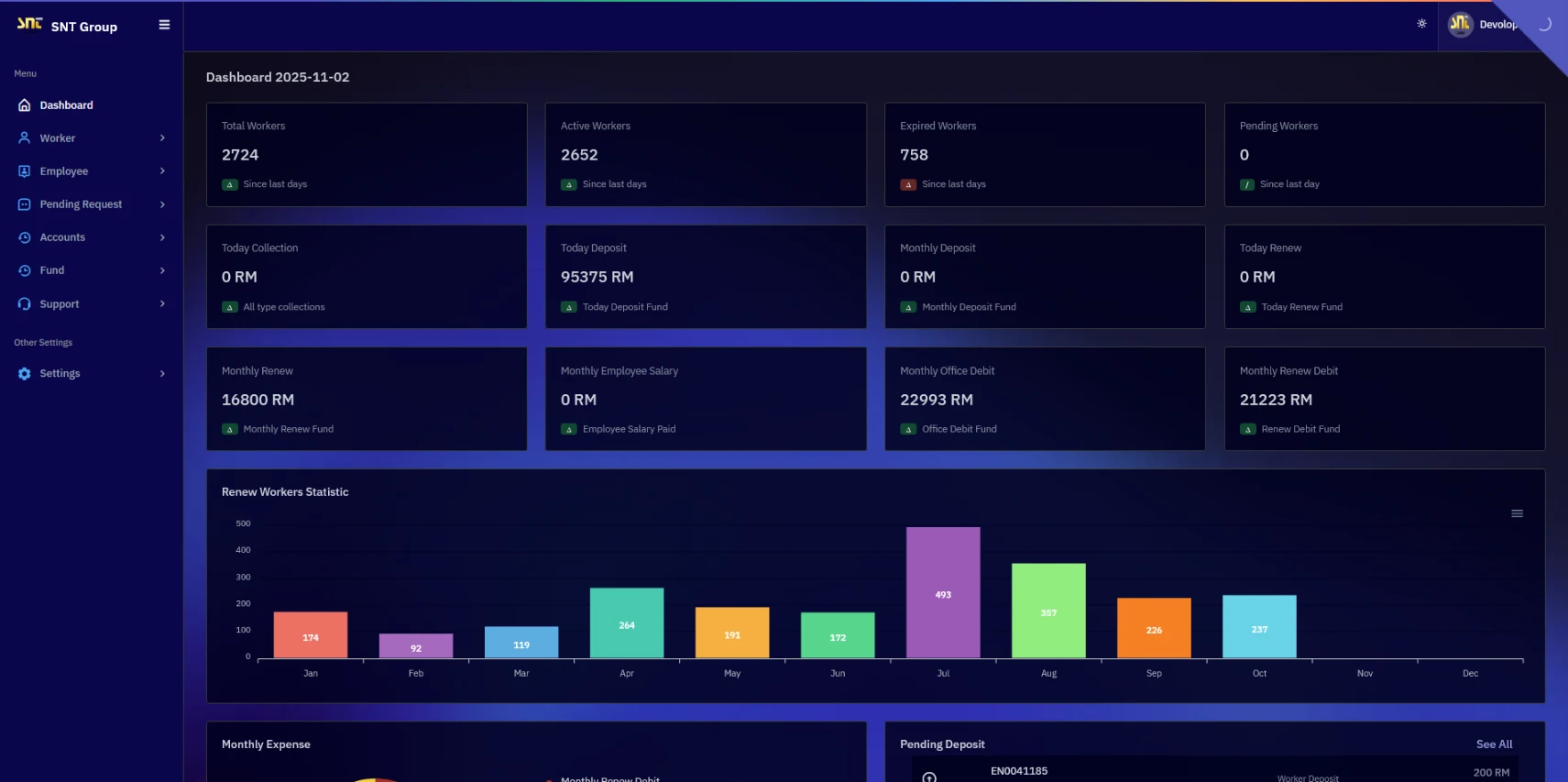
Task: Toggle the sidebar hamburger menu
Action: (164, 25)
